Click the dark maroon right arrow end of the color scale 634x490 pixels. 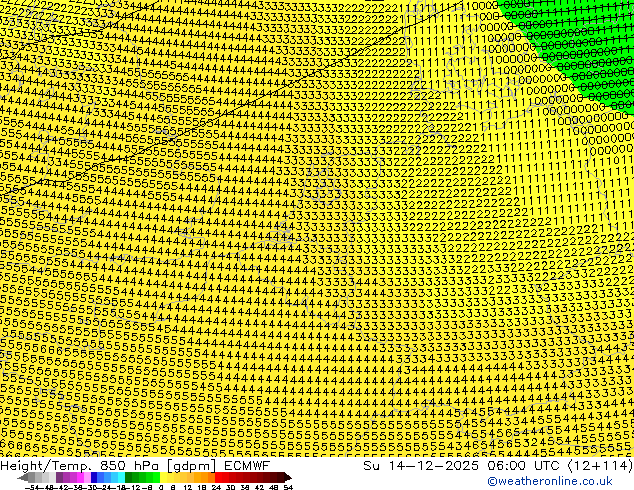coord(287,477)
